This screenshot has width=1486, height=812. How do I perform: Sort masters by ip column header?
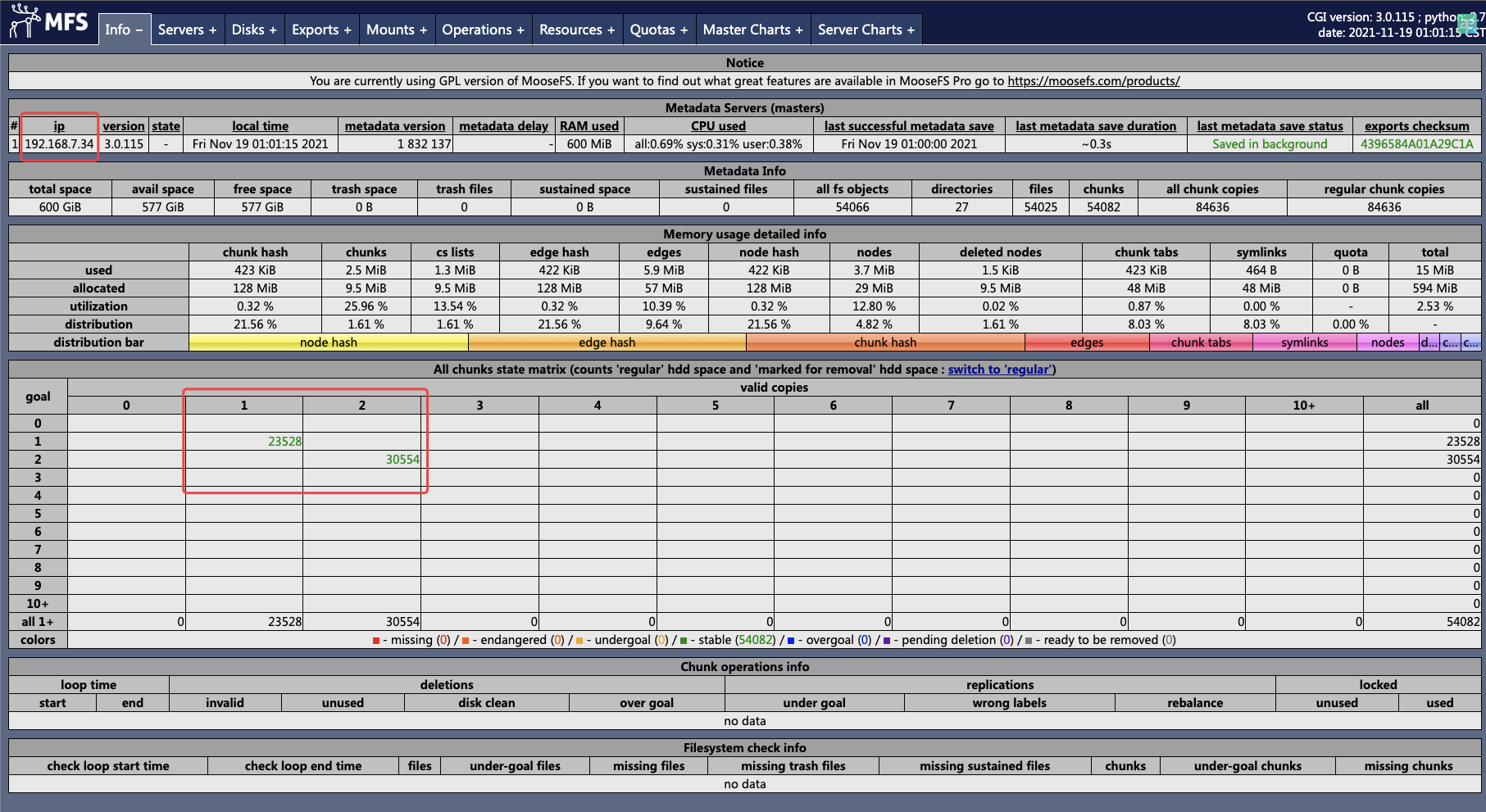(x=59, y=126)
